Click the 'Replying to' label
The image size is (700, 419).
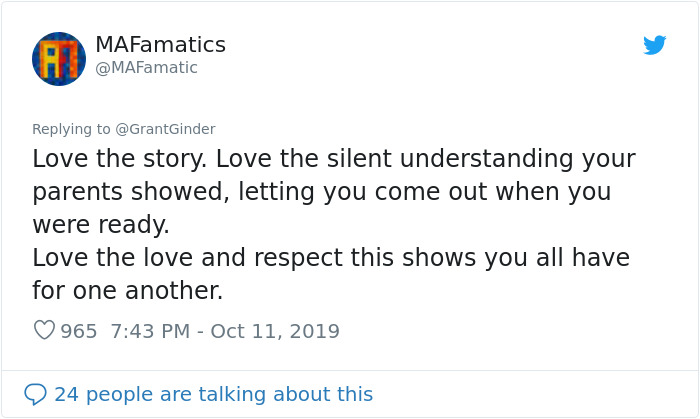pyautogui.click(x=72, y=129)
